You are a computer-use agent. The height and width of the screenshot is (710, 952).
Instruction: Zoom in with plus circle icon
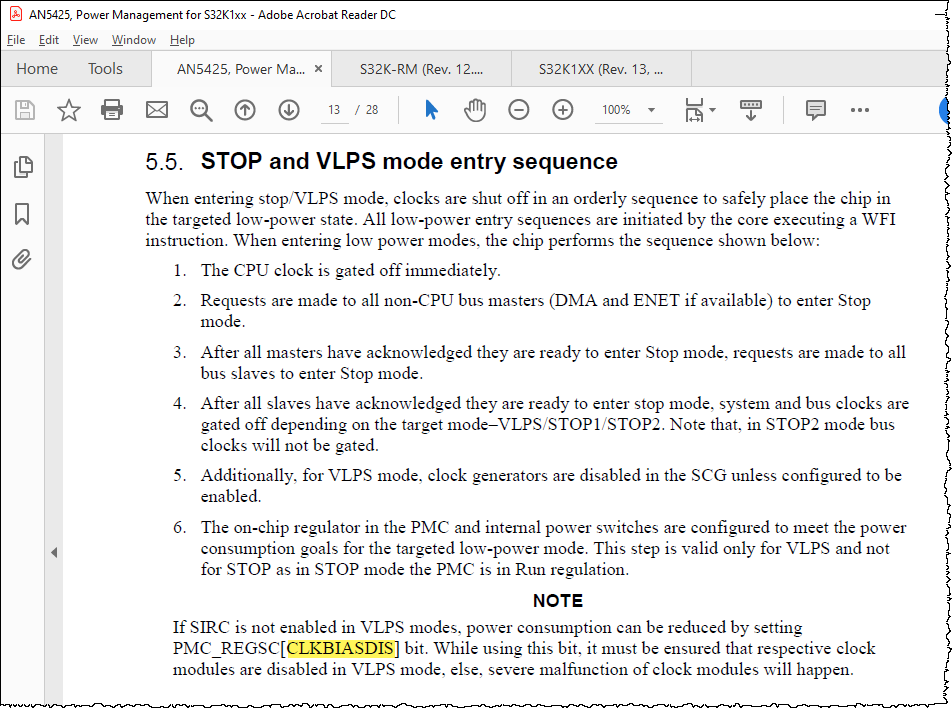click(563, 110)
